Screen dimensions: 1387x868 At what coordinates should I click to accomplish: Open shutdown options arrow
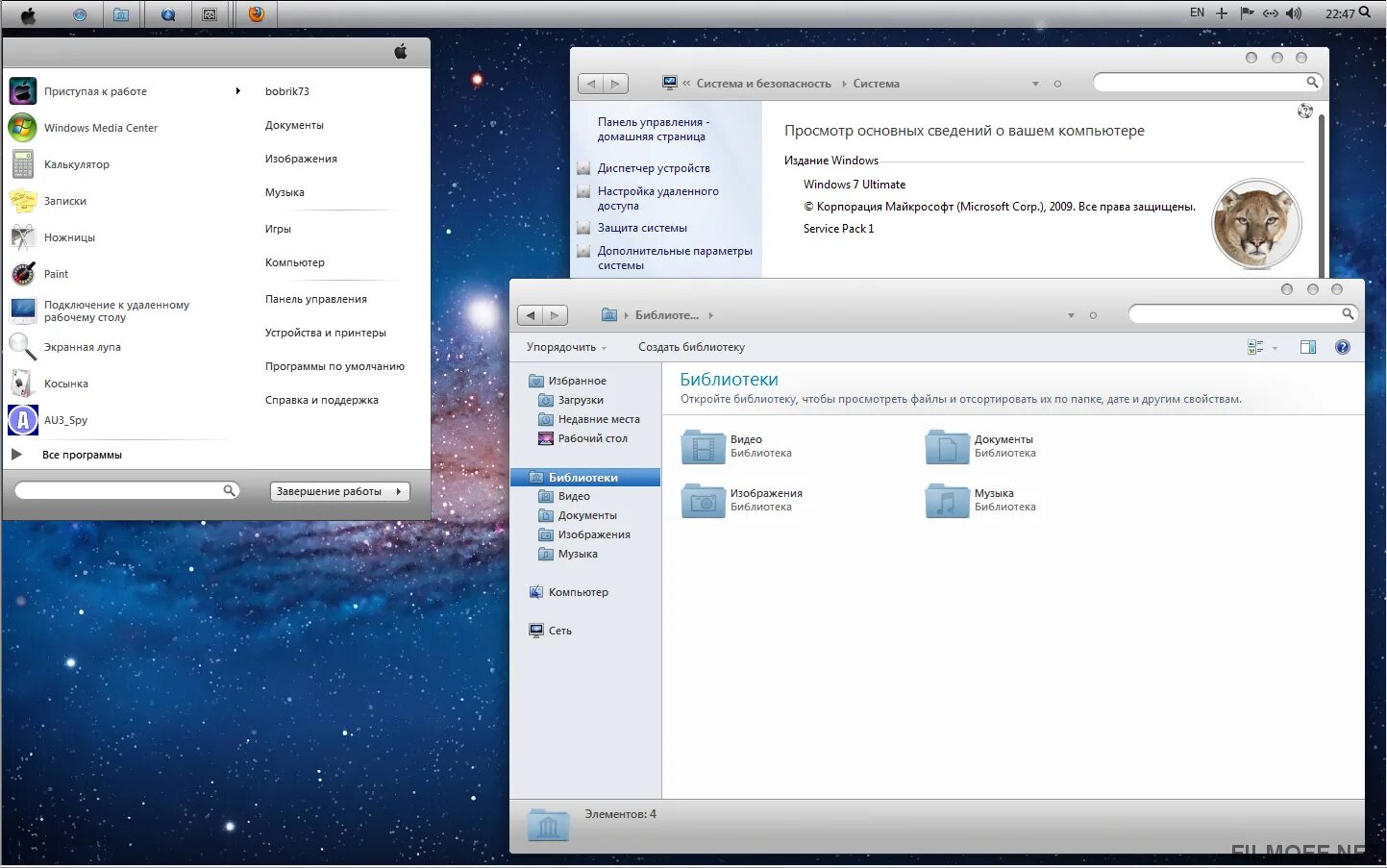pos(400,491)
